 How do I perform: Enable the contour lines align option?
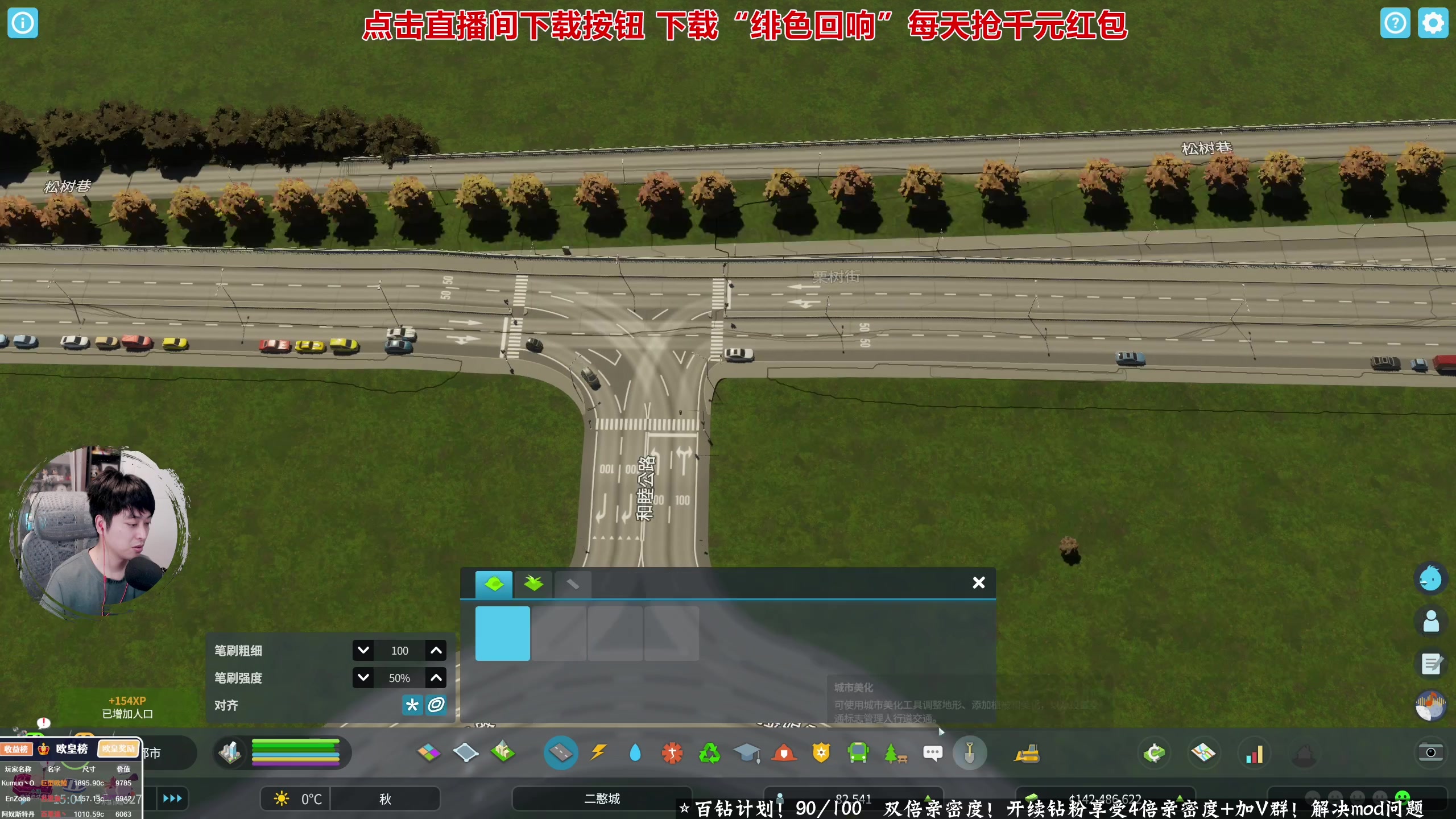click(x=436, y=705)
